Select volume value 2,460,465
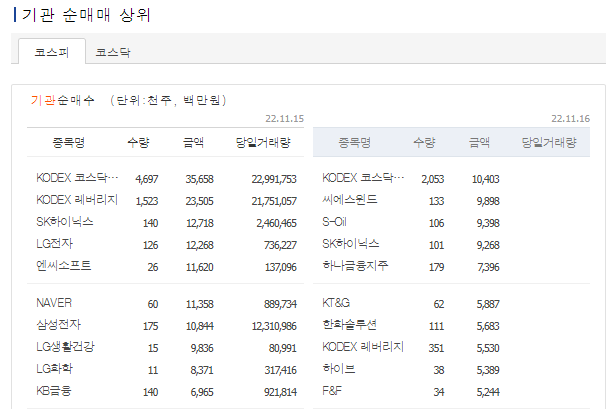This screenshot has height=409, width=612. click(x=276, y=223)
